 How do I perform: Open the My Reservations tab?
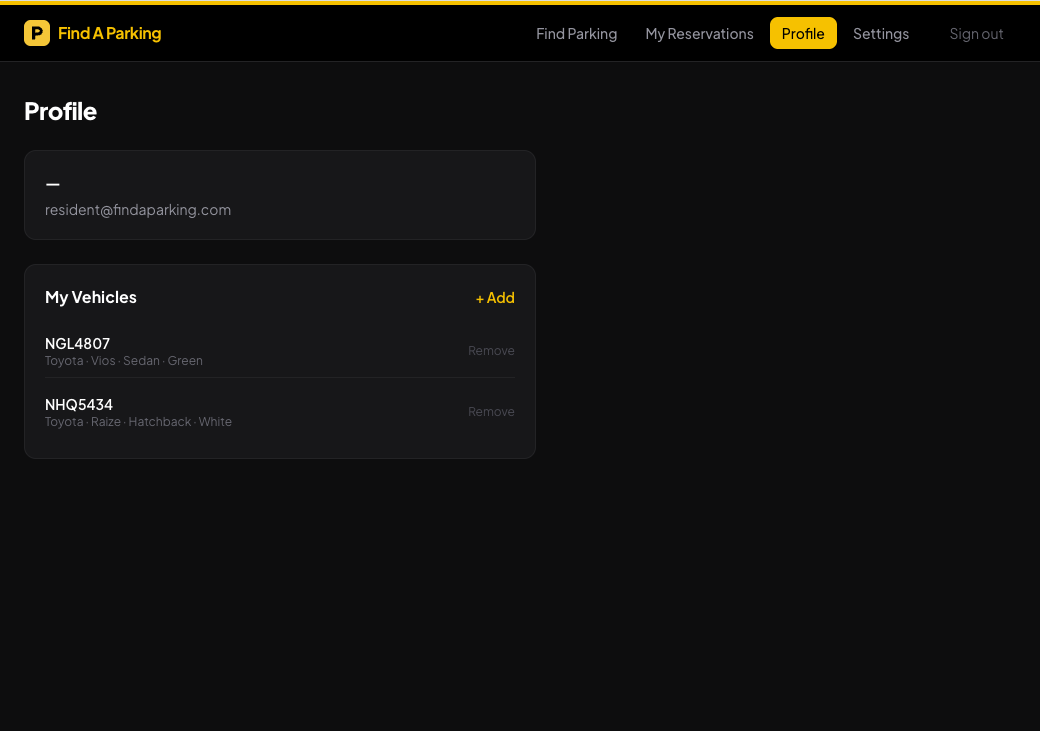[x=699, y=34]
